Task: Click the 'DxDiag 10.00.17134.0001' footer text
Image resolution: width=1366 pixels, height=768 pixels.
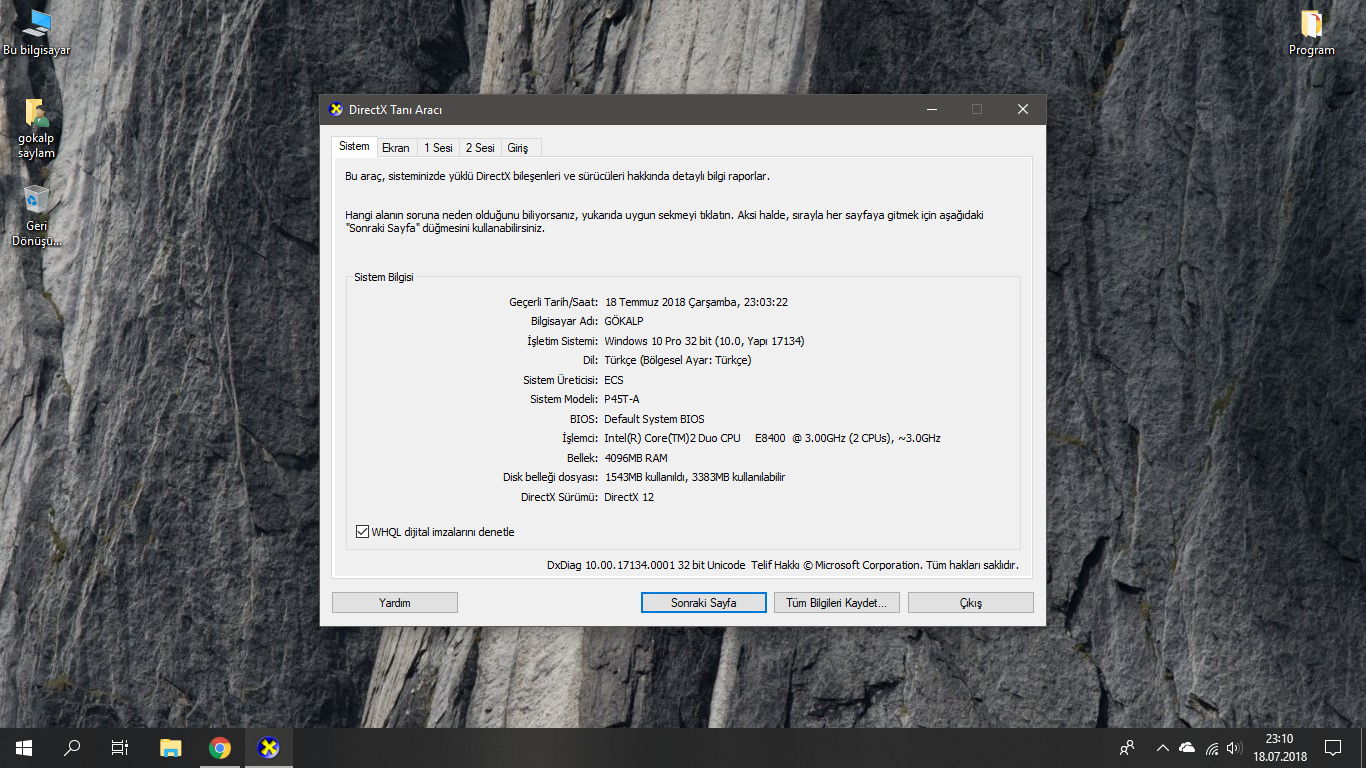Action: [x=783, y=565]
